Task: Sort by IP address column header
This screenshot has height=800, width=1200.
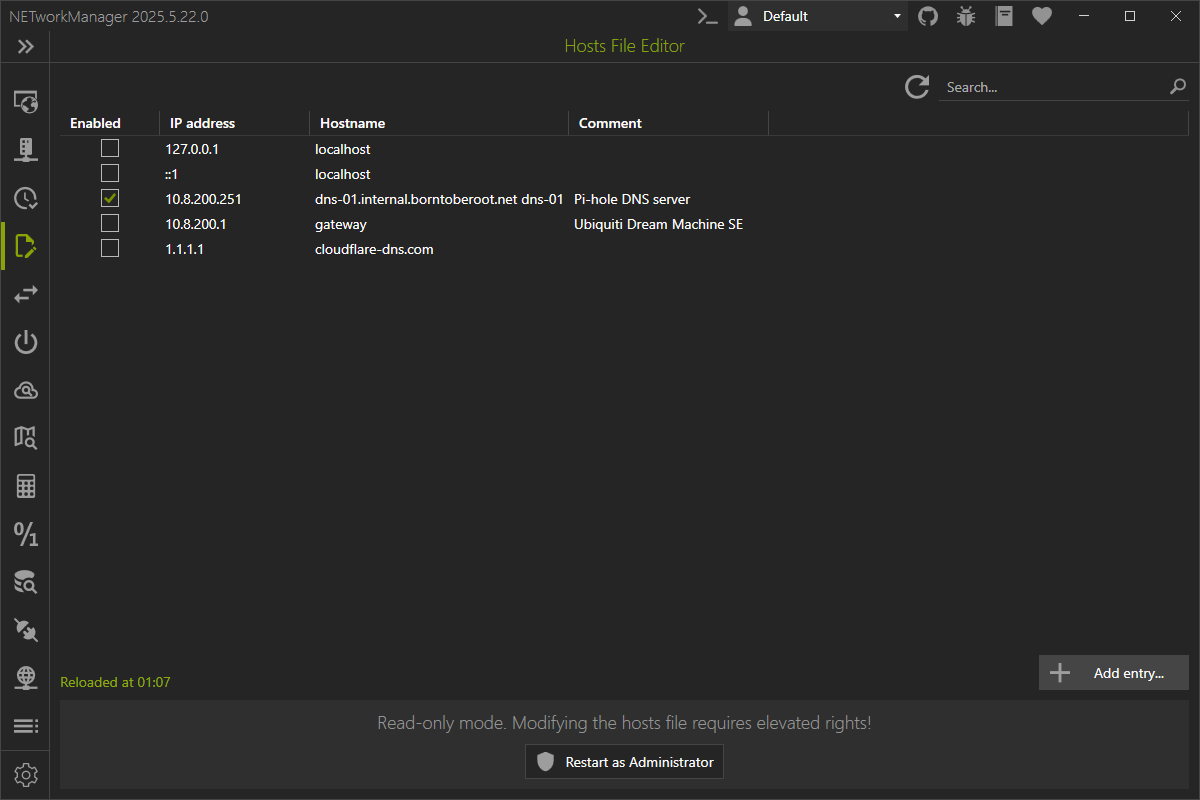Action: pyautogui.click(x=203, y=123)
